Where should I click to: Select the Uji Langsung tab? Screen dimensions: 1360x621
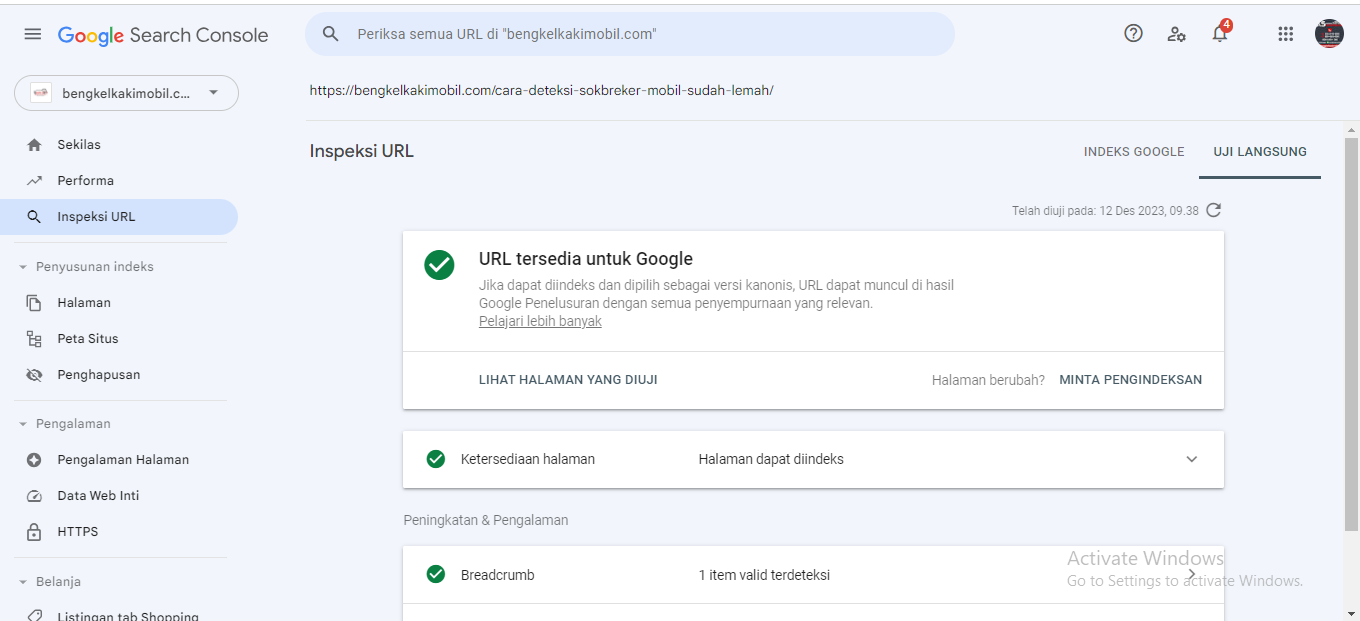pyautogui.click(x=1259, y=152)
